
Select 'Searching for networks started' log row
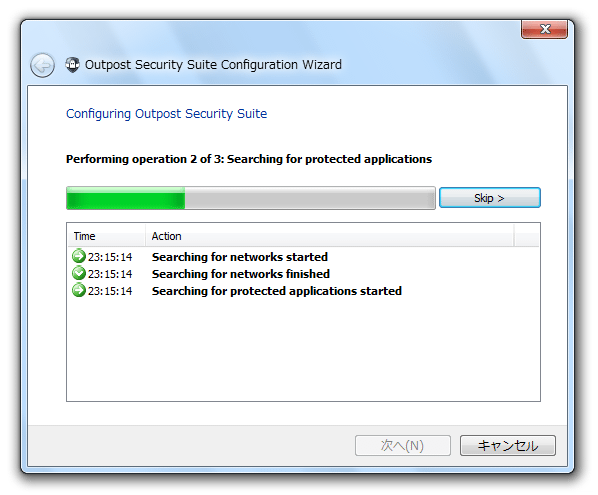(303, 257)
